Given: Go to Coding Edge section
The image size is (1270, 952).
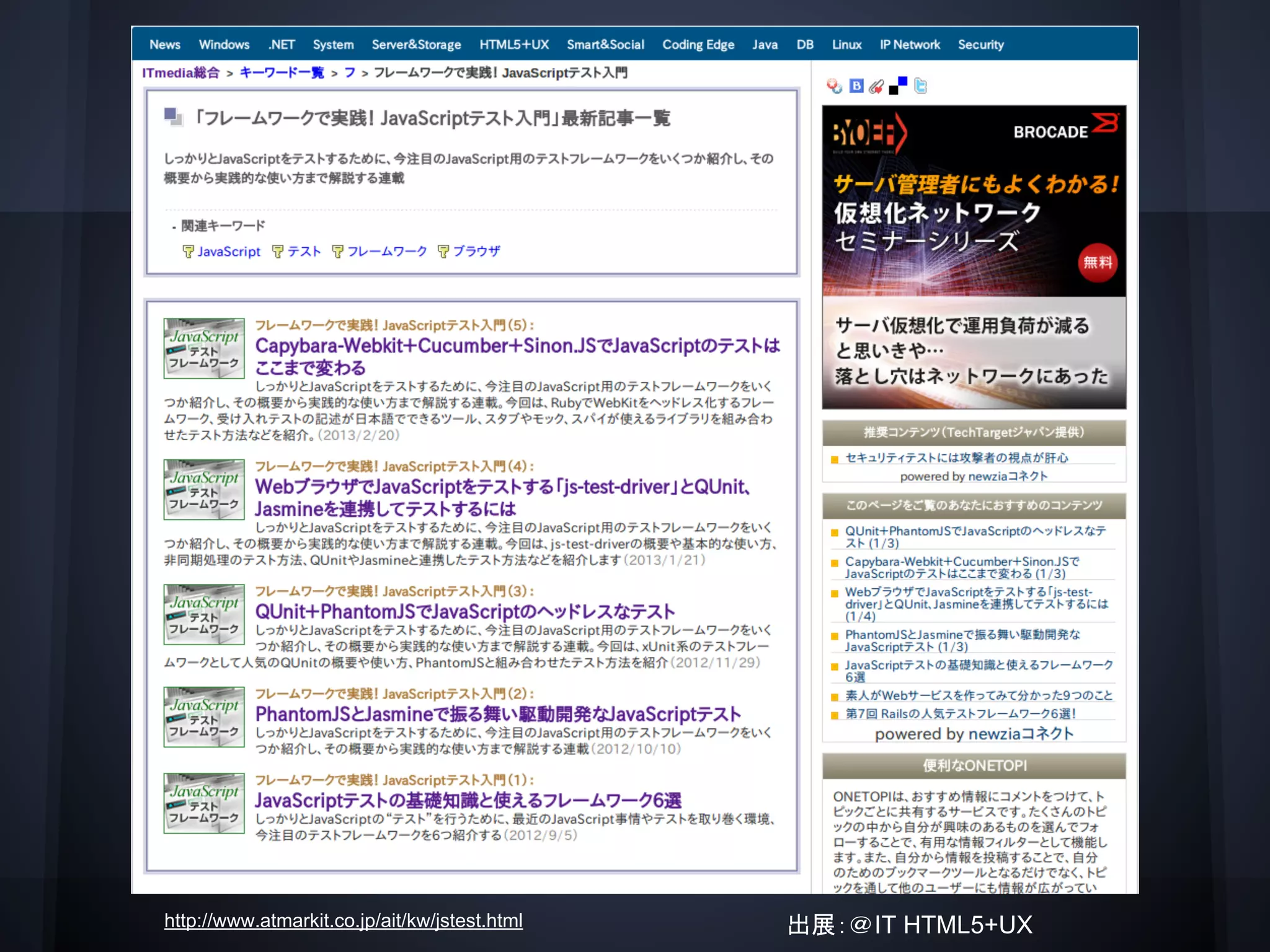Looking at the screenshot, I should 698,45.
